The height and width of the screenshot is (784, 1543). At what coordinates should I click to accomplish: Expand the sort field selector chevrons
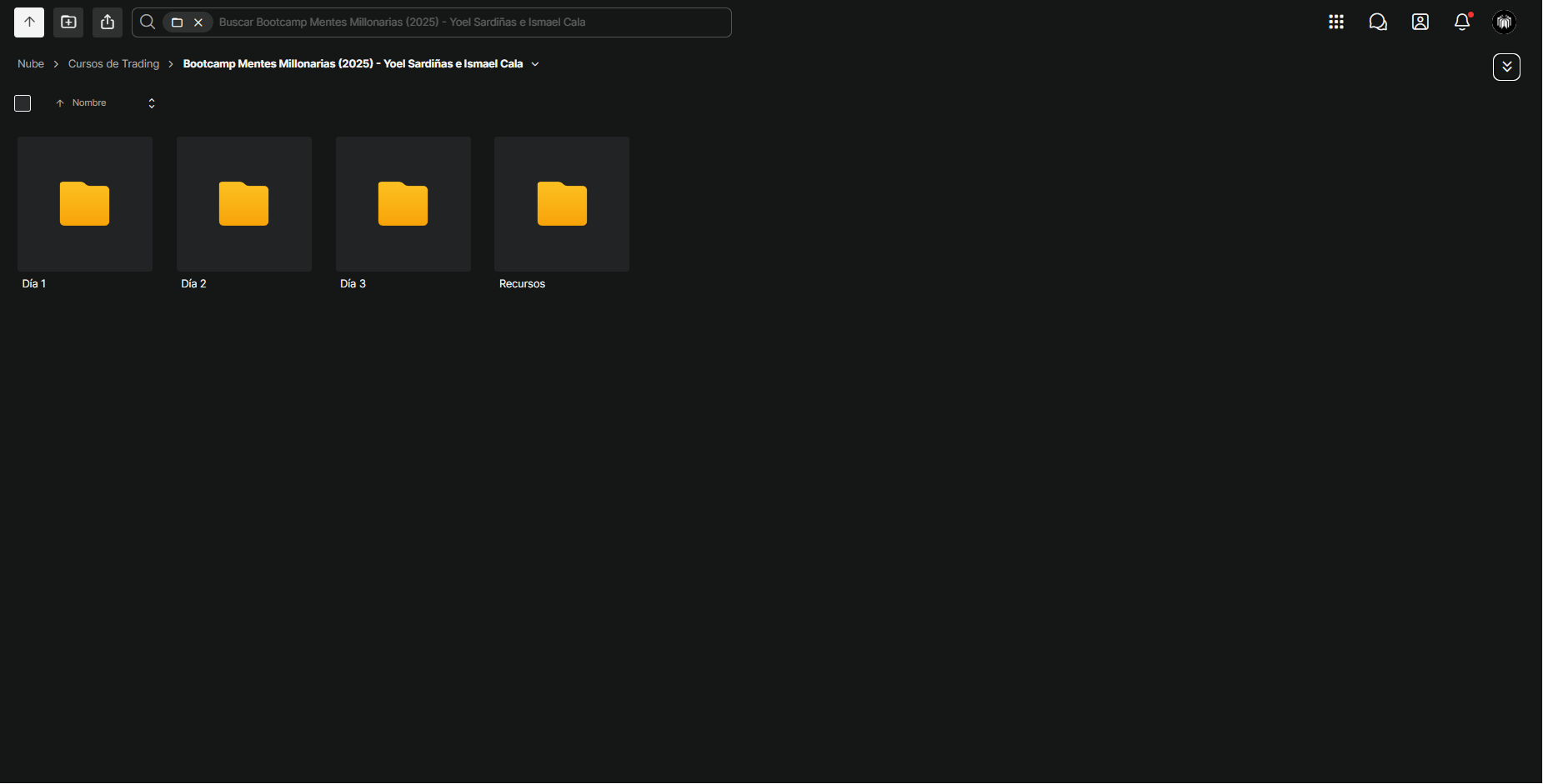pyautogui.click(x=152, y=103)
